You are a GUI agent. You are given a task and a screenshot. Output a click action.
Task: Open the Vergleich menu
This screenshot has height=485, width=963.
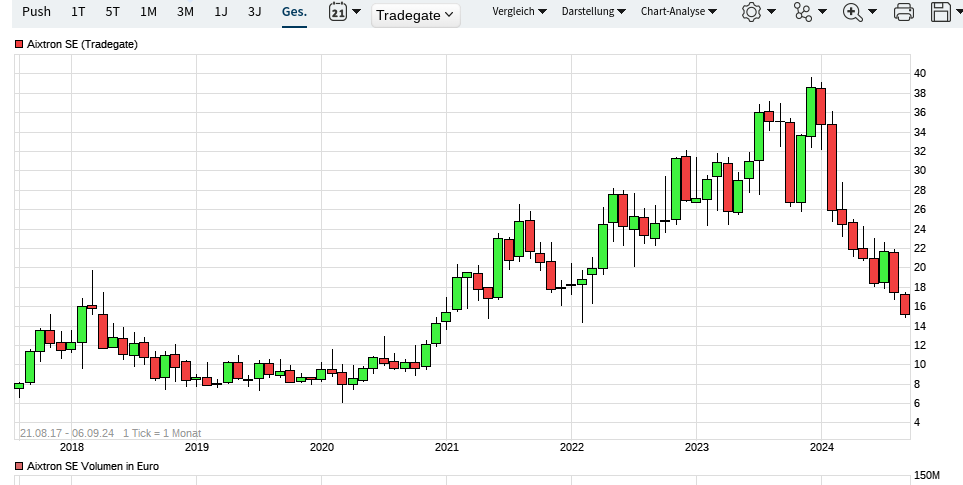click(520, 12)
